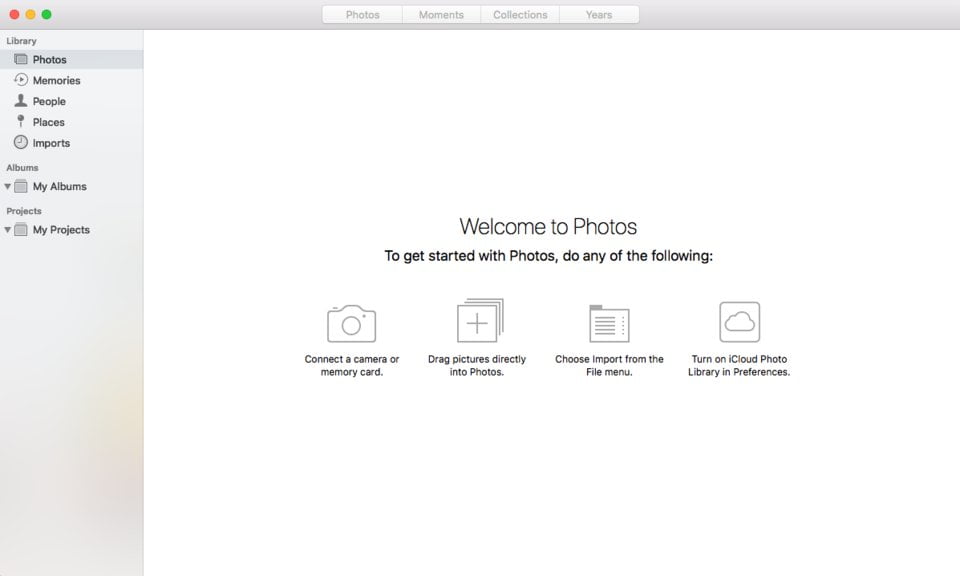
Task: Select My Albums in the sidebar
Action: coord(72,186)
